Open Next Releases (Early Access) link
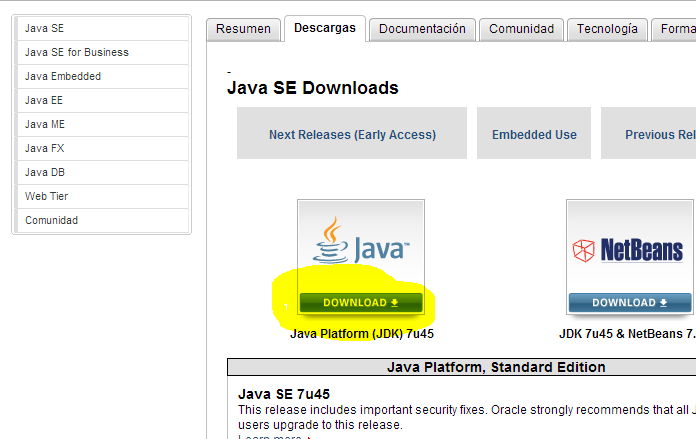This screenshot has height=439, width=696. (352, 134)
